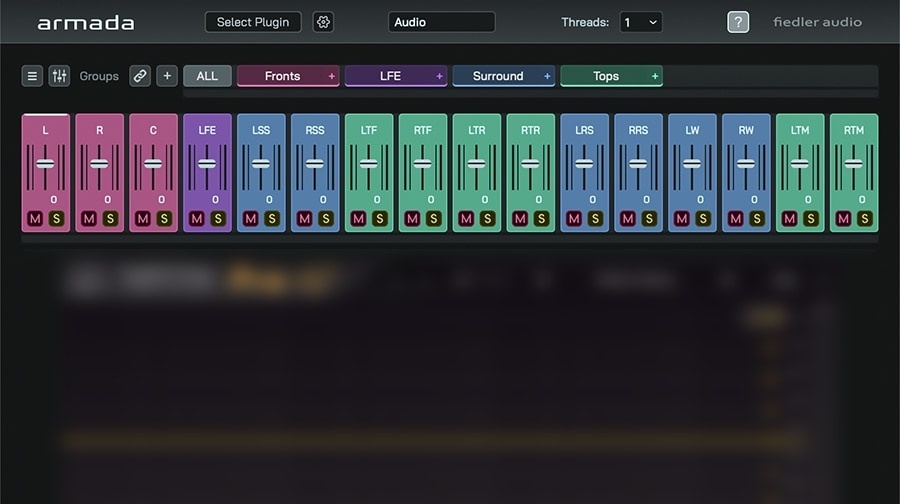Expand the LFE group with its plus
The image size is (900, 504).
439,76
